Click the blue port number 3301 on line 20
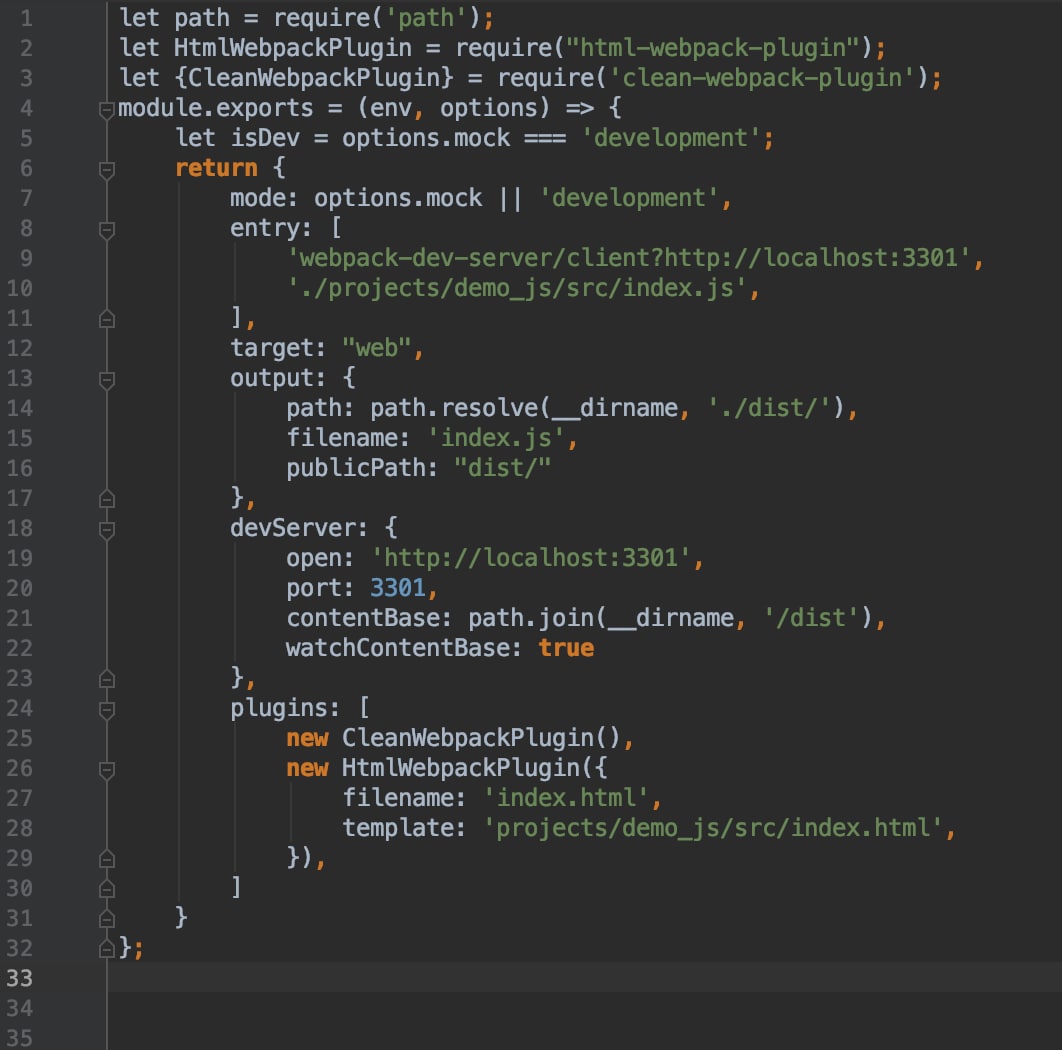 [398, 588]
